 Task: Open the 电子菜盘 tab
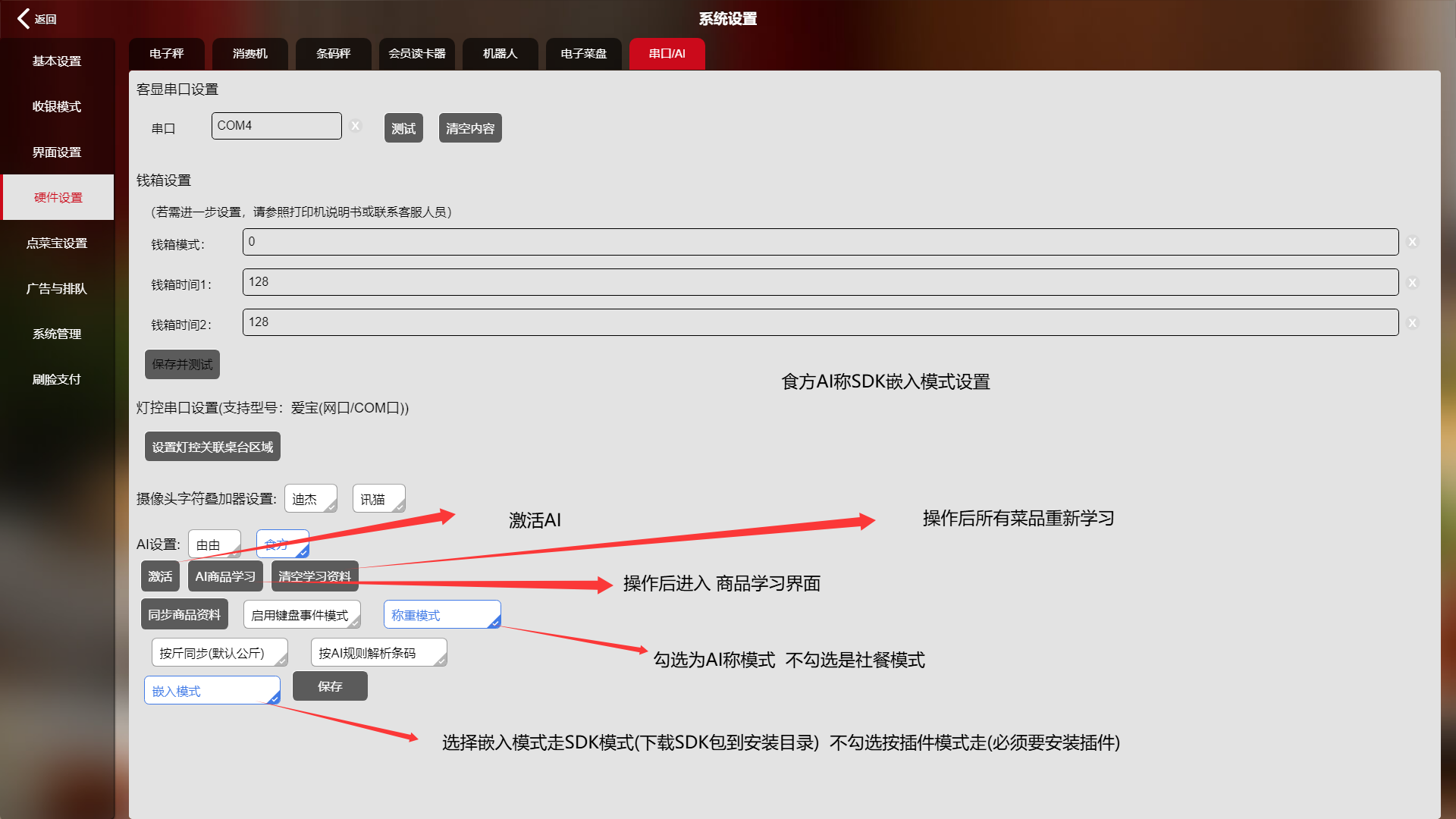click(x=583, y=54)
